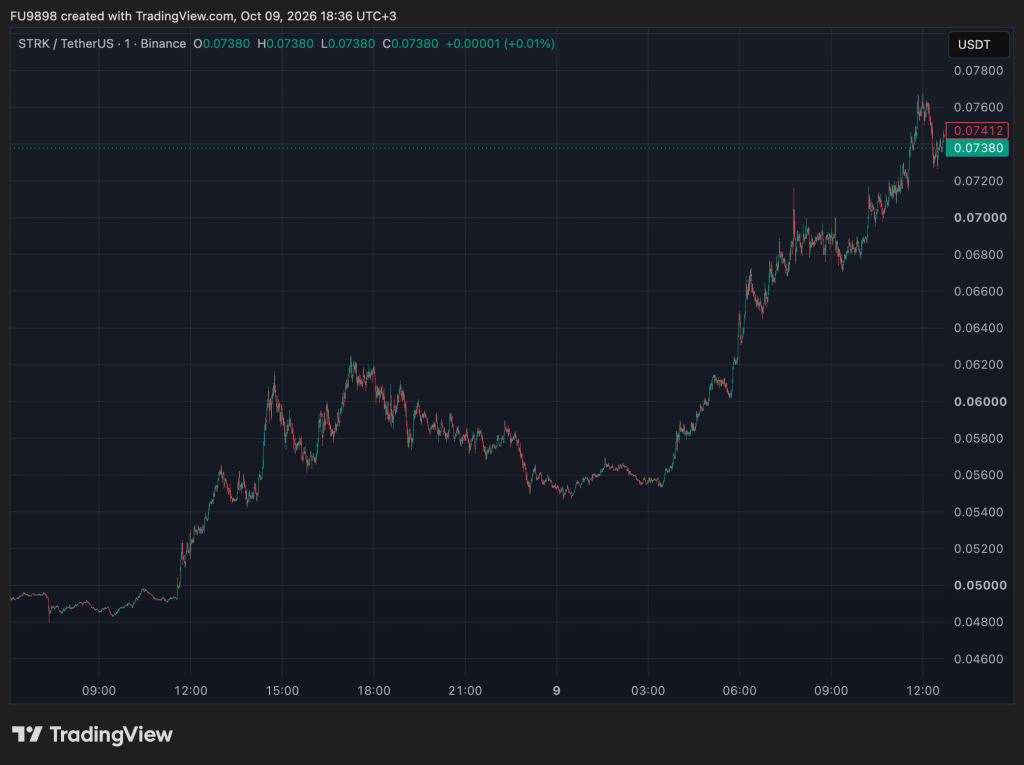The height and width of the screenshot is (765, 1024).
Task: Click the 0.06200 price axis label
Action: [x=978, y=365]
